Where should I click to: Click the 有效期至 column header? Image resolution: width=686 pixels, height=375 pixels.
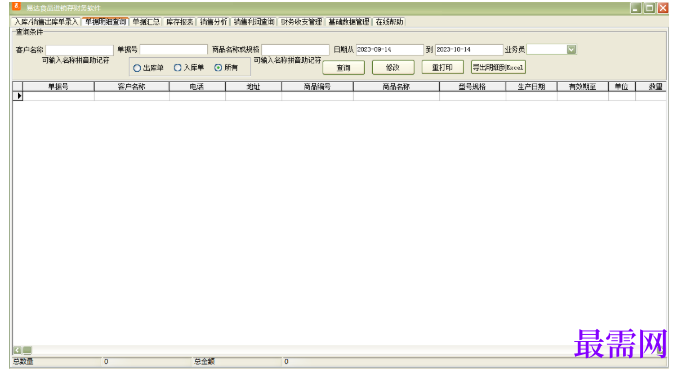582,87
